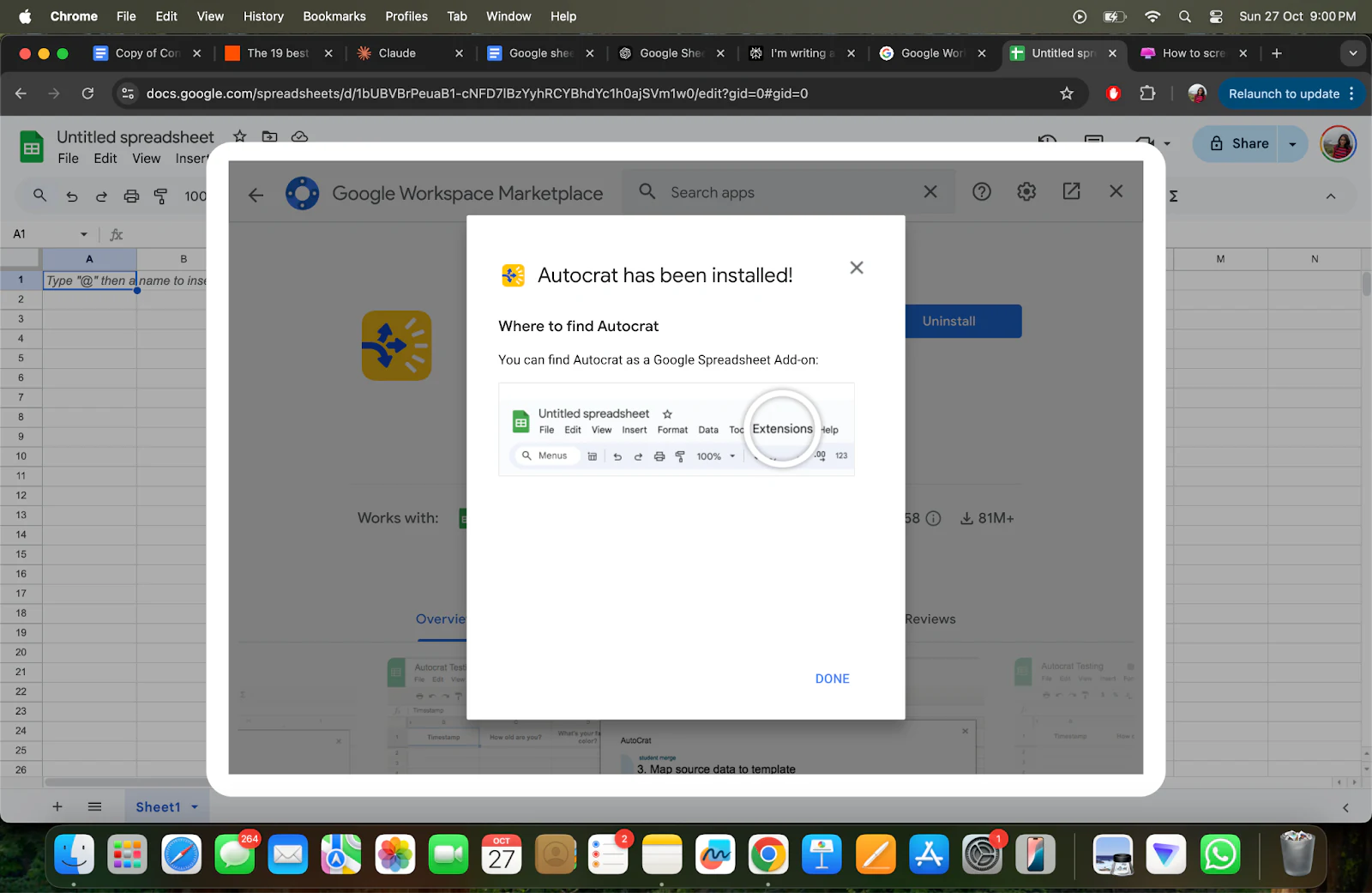Click the Bookmarks menu in menu bar
The width and height of the screenshot is (1372, 893).
334,16
